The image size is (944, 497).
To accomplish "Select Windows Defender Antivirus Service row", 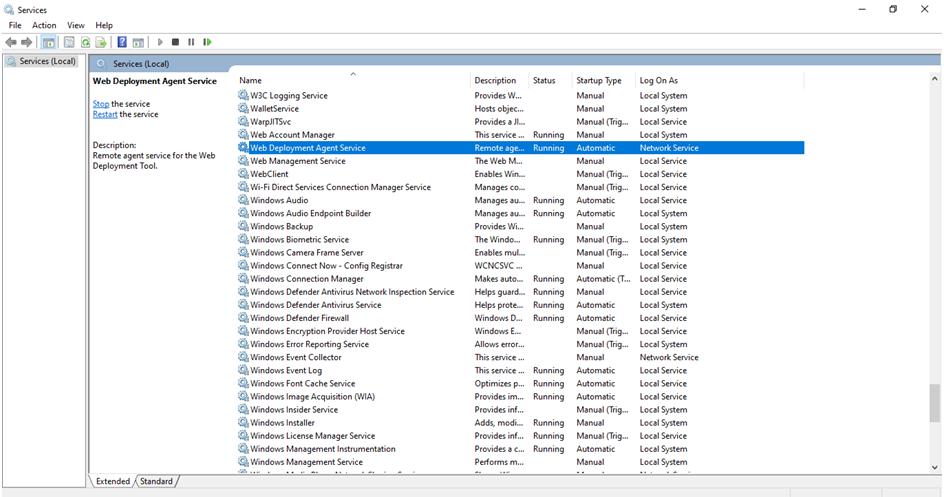I will (x=520, y=305).
